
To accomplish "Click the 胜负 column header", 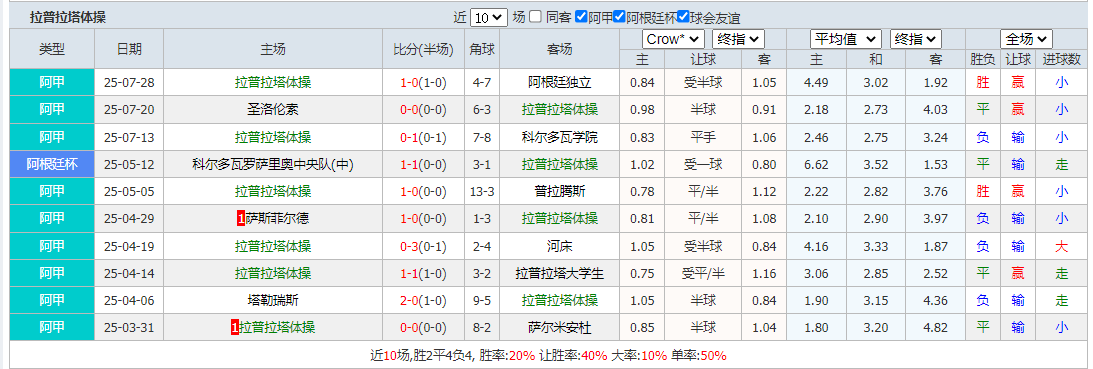I will (983, 59).
